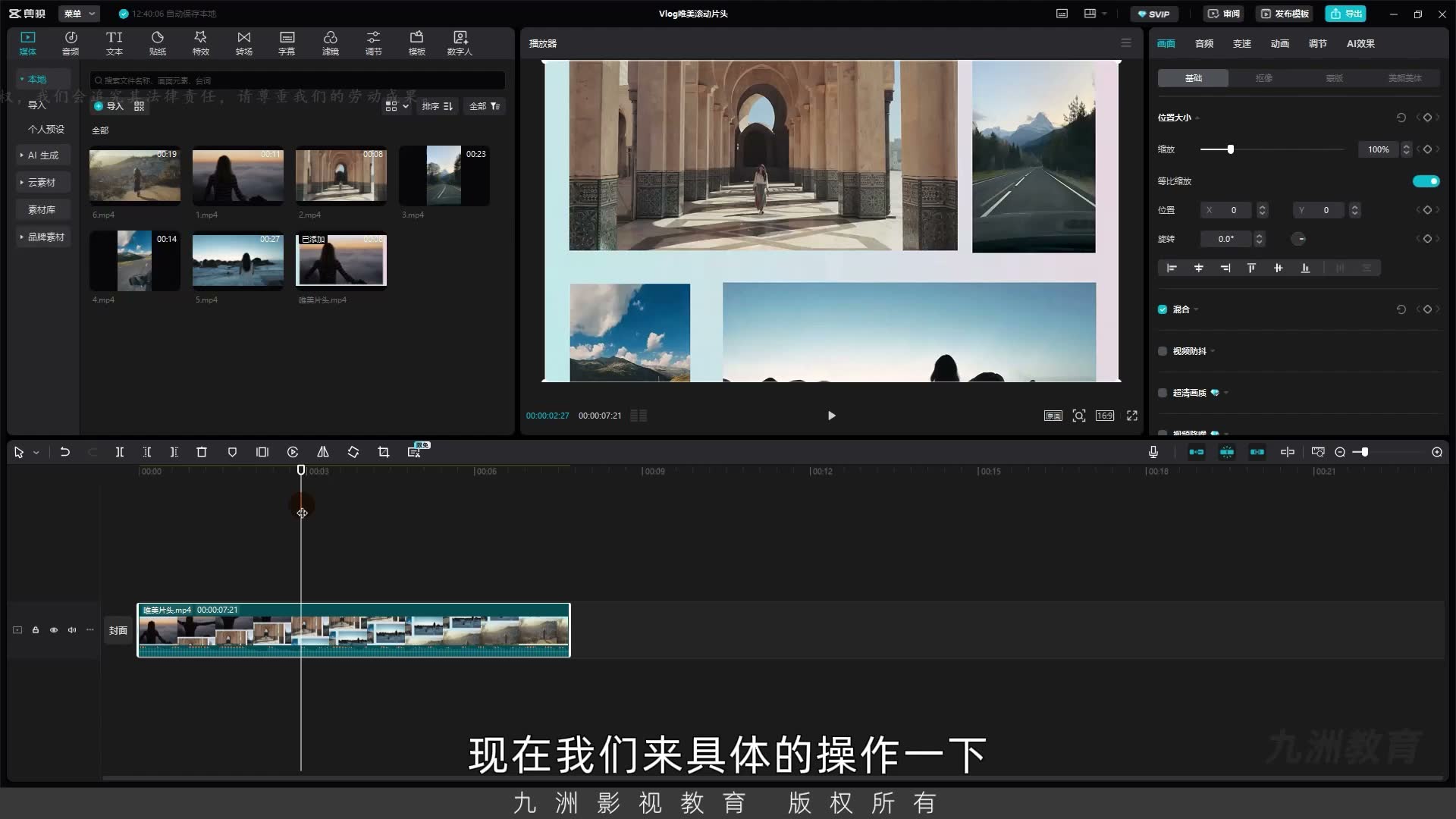Open the 全部 filter dropdown
The image size is (1456, 819).
pos(485,106)
